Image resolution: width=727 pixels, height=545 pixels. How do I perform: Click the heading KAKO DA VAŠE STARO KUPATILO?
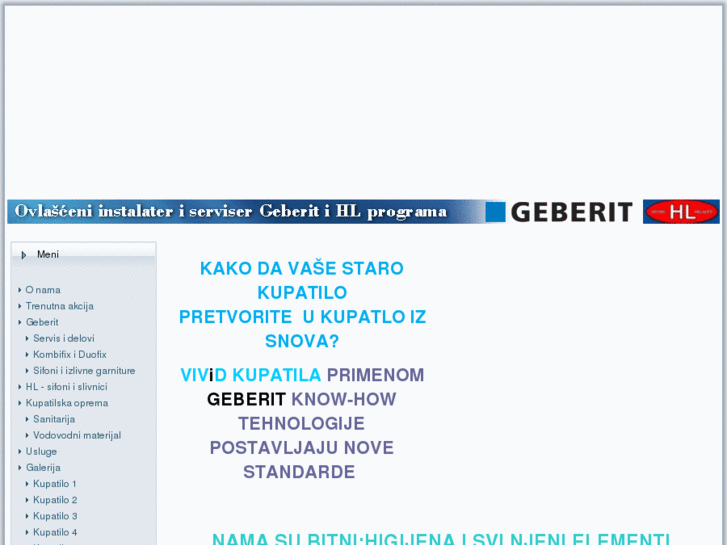[x=302, y=281]
